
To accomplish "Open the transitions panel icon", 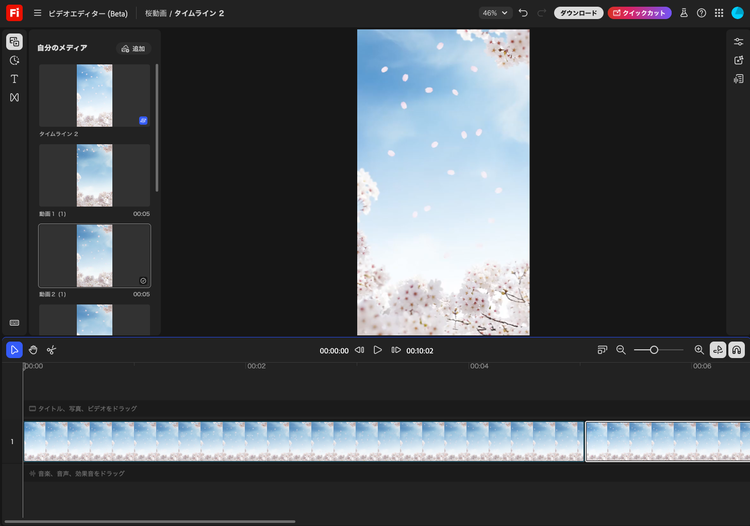I will tap(14, 97).
